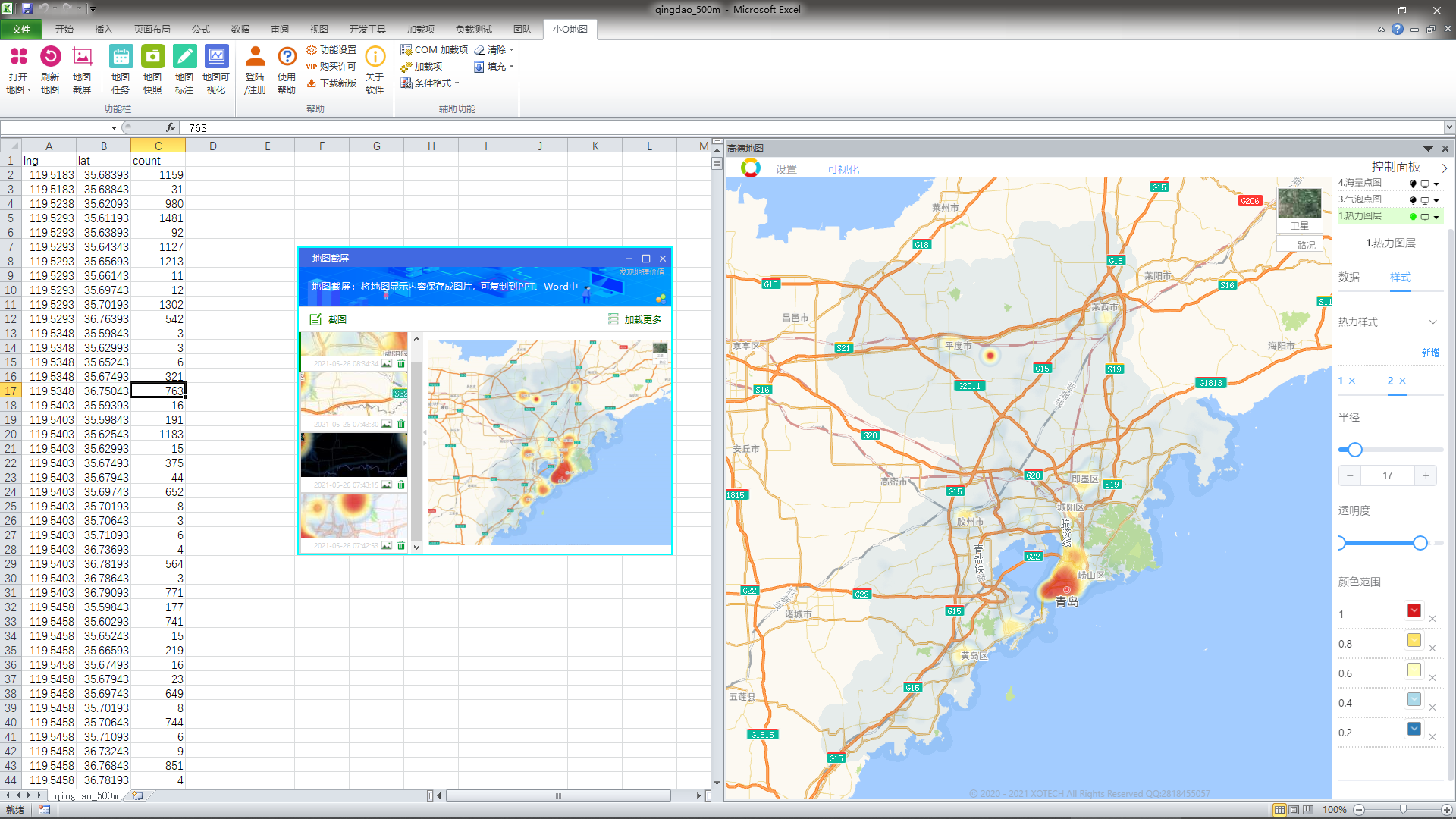Click the 登陆/注册 login icon
This screenshot has height=819, width=1456.
point(256,57)
